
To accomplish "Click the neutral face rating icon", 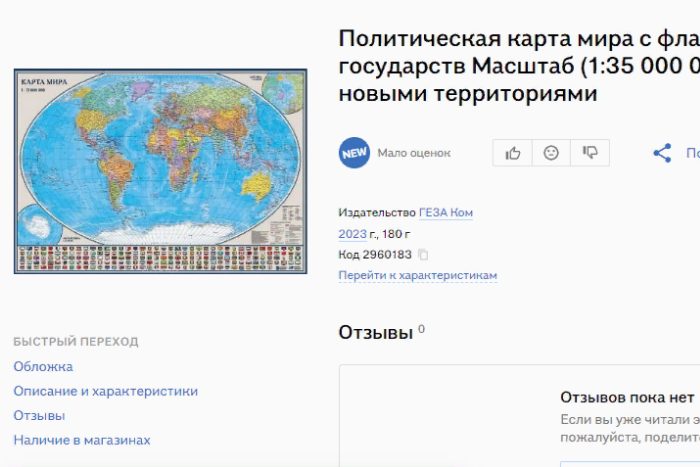I will click(551, 153).
